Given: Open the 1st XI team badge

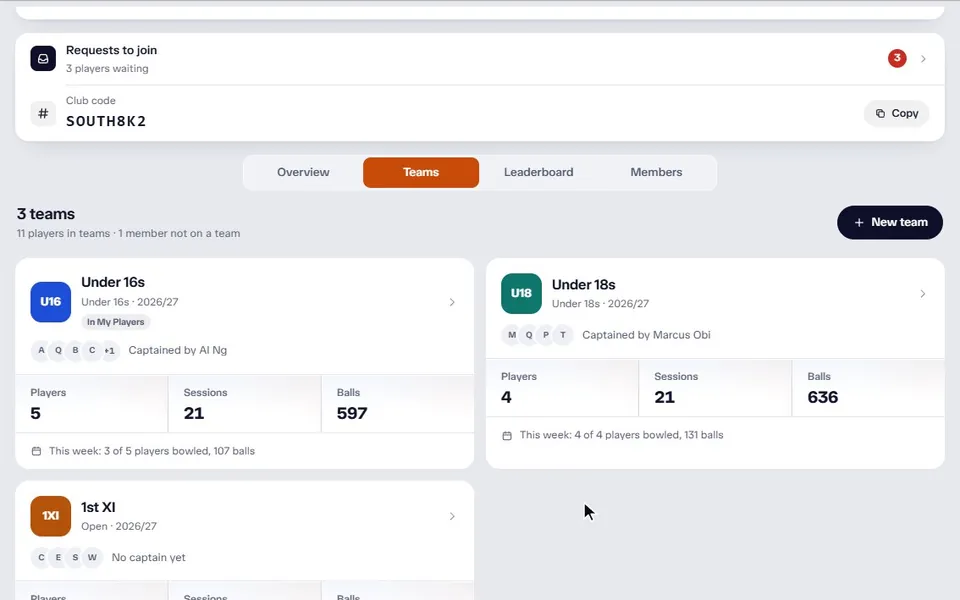Looking at the screenshot, I should click(x=51, y=516).
